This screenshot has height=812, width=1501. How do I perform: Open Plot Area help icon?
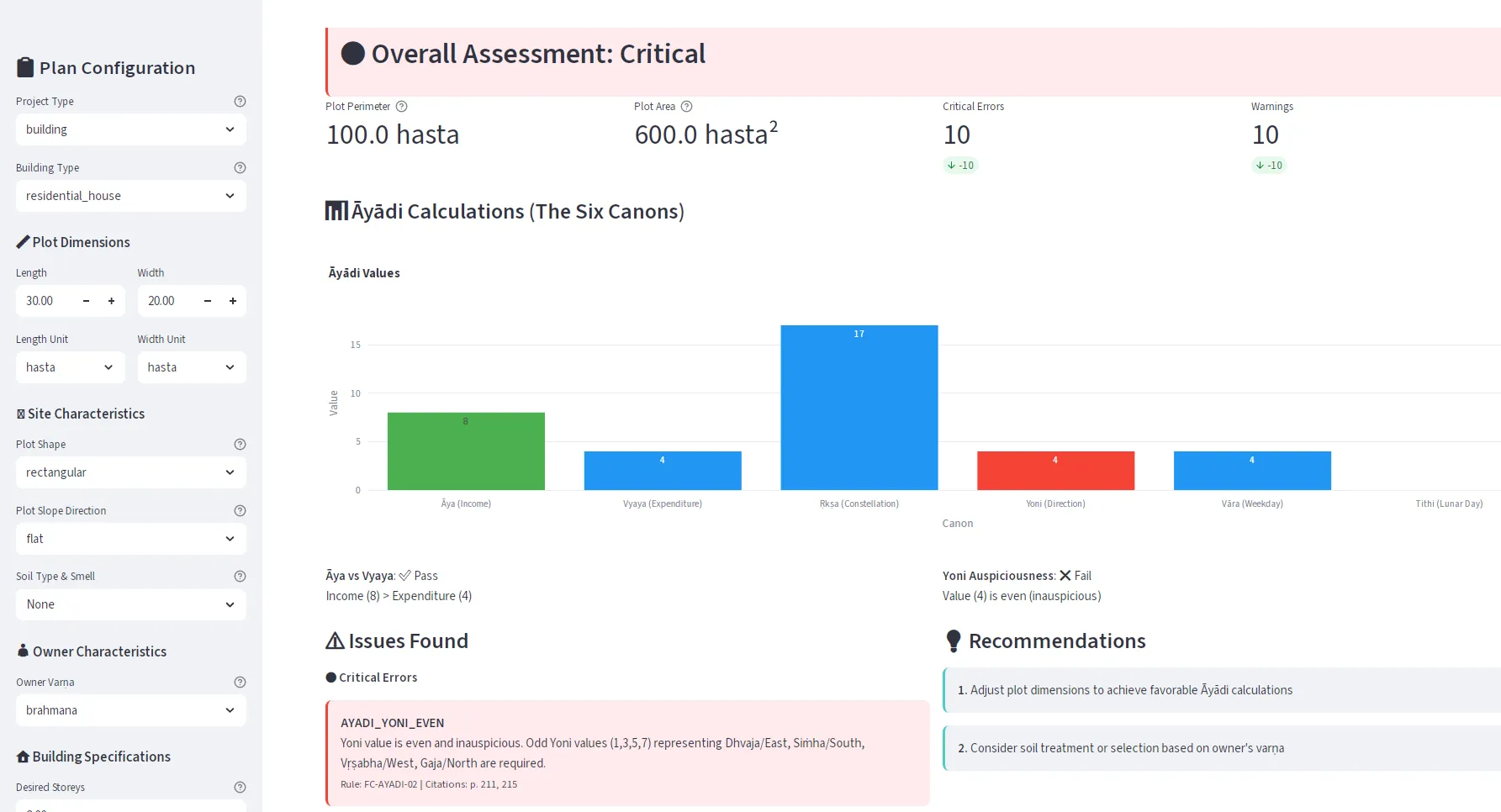point(686,106)
